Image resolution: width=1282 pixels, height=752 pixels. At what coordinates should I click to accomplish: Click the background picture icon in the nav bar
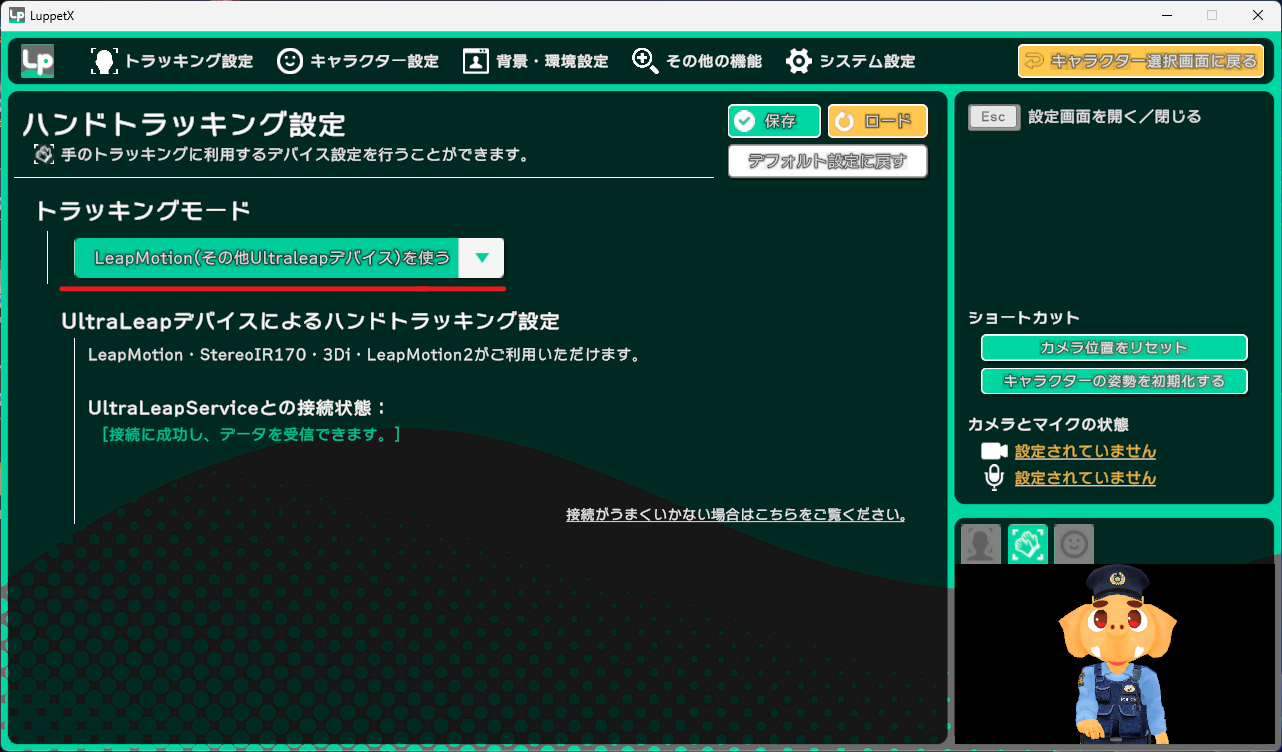coord(476,61)
